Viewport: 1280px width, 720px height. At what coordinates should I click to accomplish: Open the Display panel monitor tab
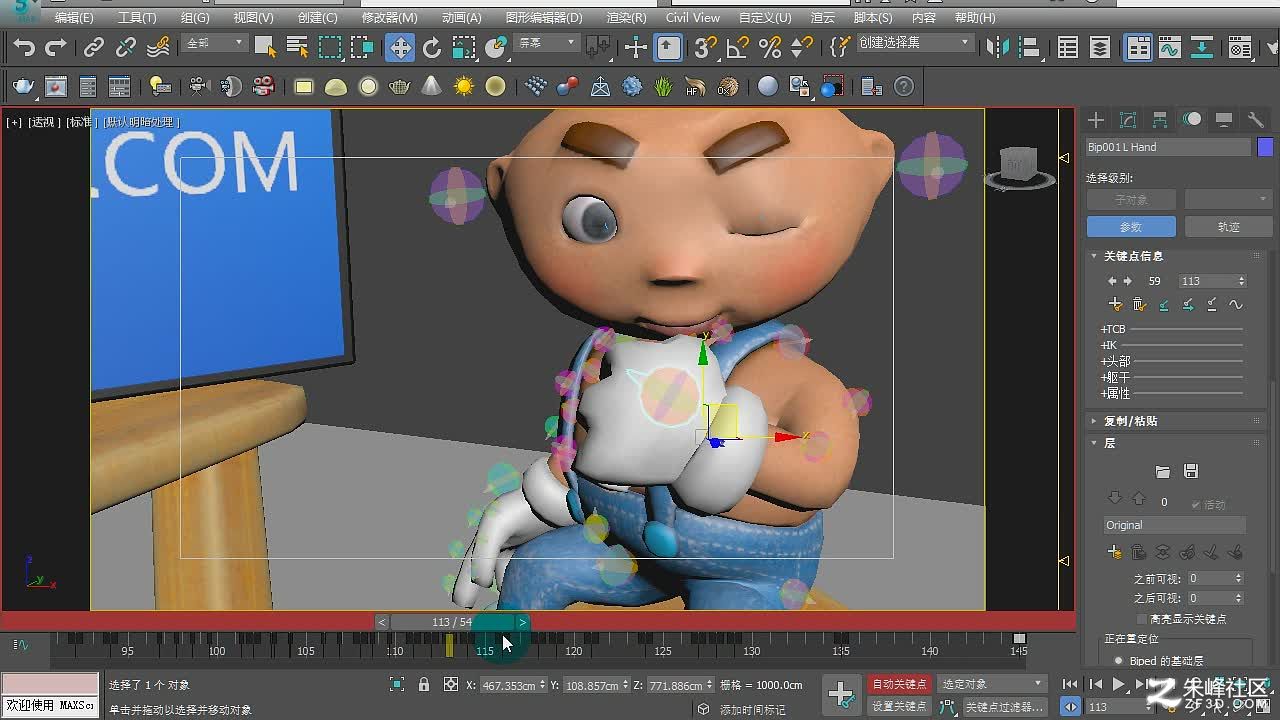(1224, 120)
